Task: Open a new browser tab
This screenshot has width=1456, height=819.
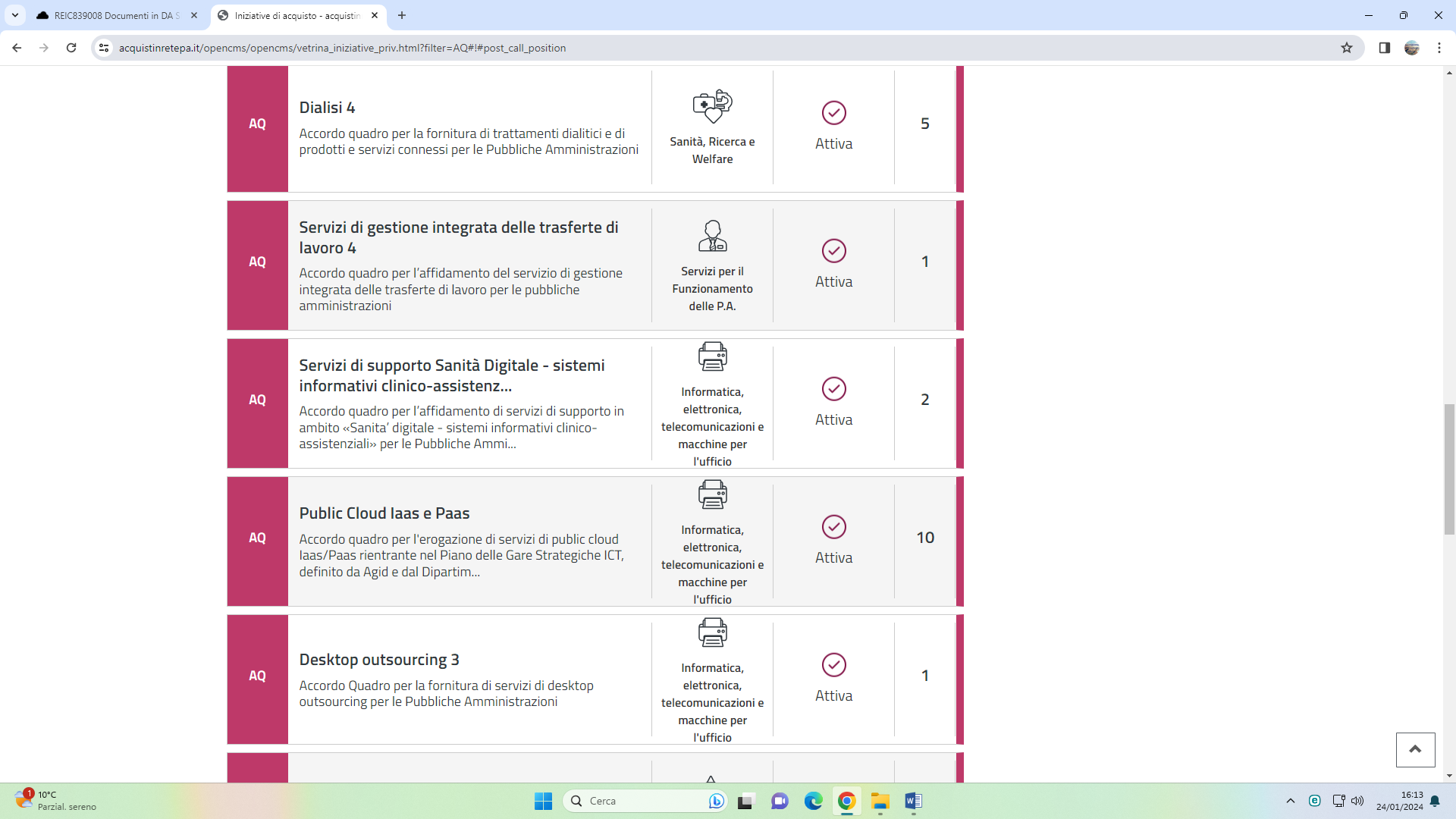Action: [402, 15]
